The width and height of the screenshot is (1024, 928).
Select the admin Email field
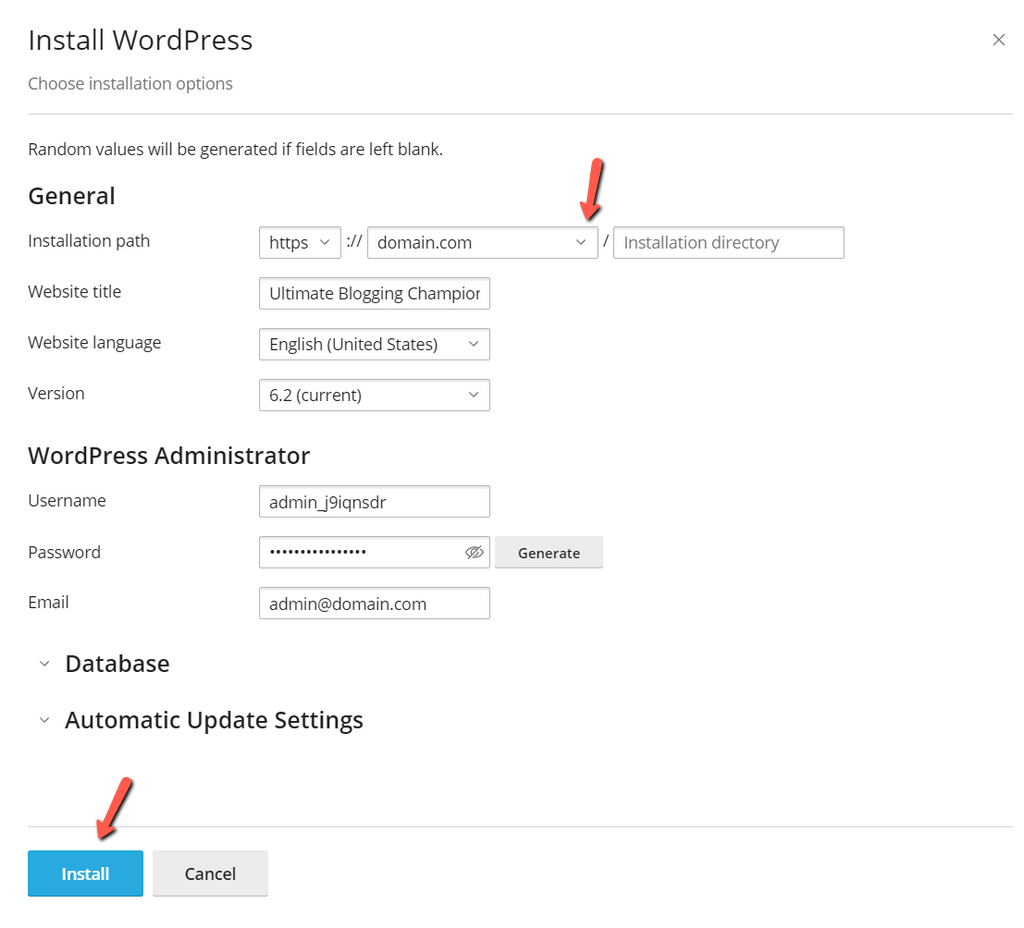pos(374,603)
